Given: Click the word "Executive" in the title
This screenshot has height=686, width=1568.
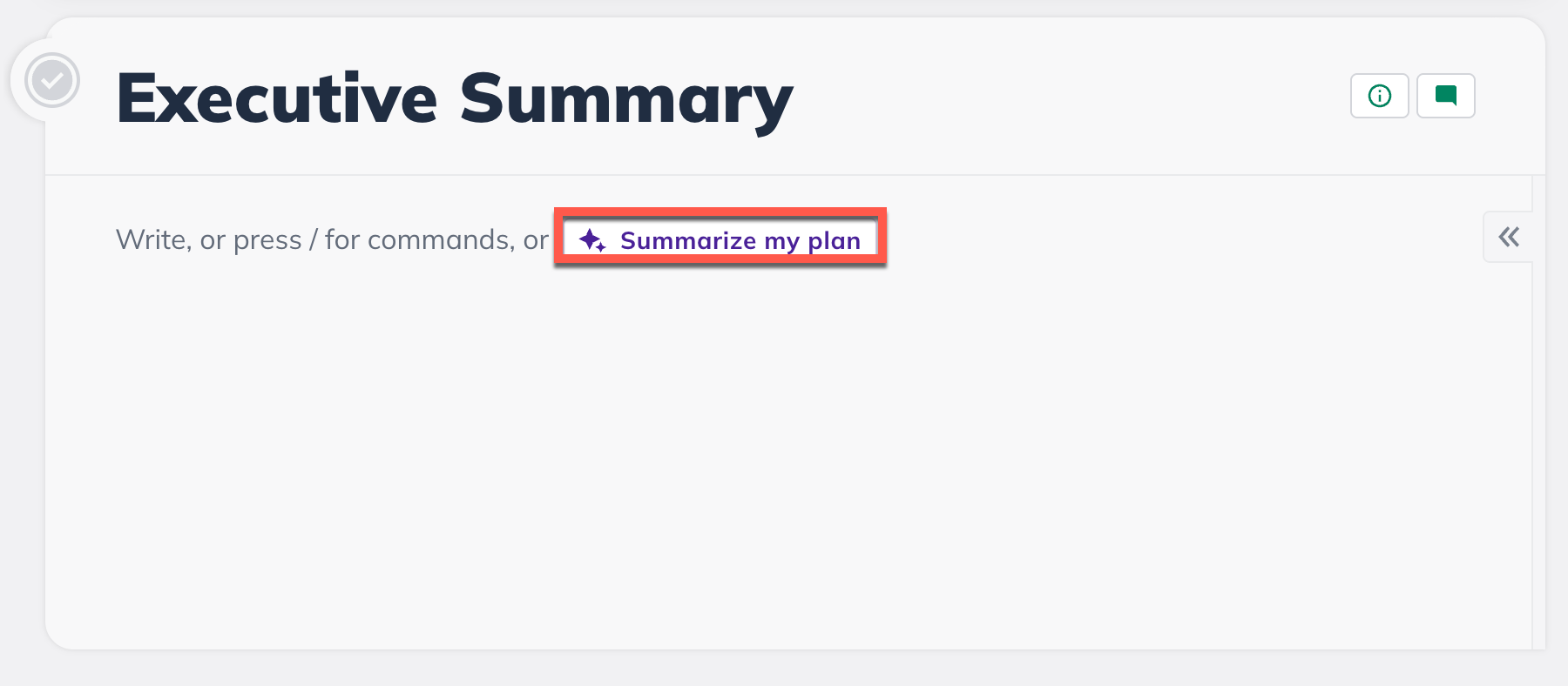Looking at the screenshot, I should 276,99.
